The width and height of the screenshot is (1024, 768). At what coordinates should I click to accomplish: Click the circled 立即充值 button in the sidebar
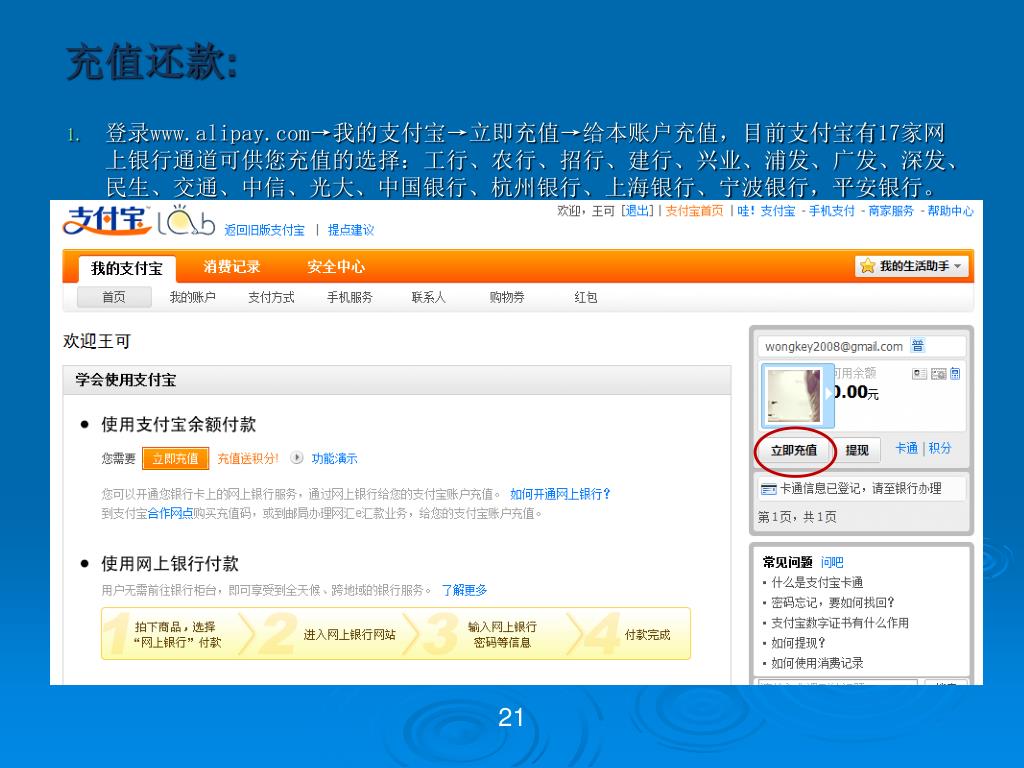pyautogui.click(x=793, y=450)
